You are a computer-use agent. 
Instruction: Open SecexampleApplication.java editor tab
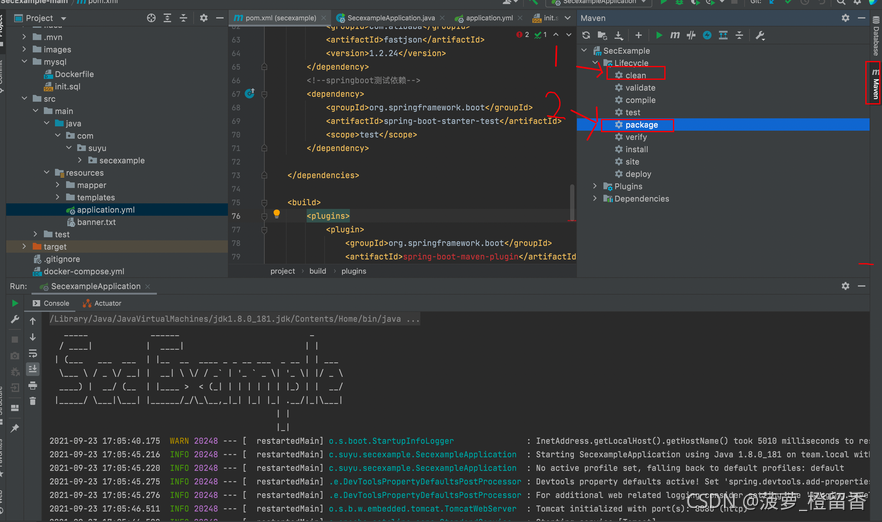390,18
